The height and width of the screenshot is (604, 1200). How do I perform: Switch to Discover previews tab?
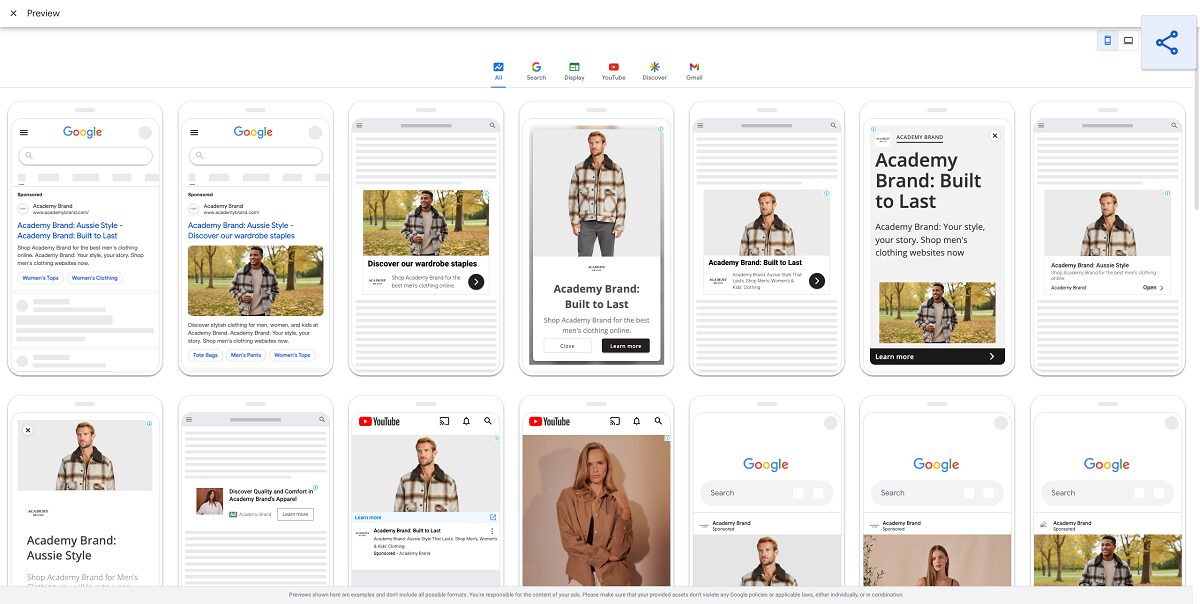coord(654,71)
